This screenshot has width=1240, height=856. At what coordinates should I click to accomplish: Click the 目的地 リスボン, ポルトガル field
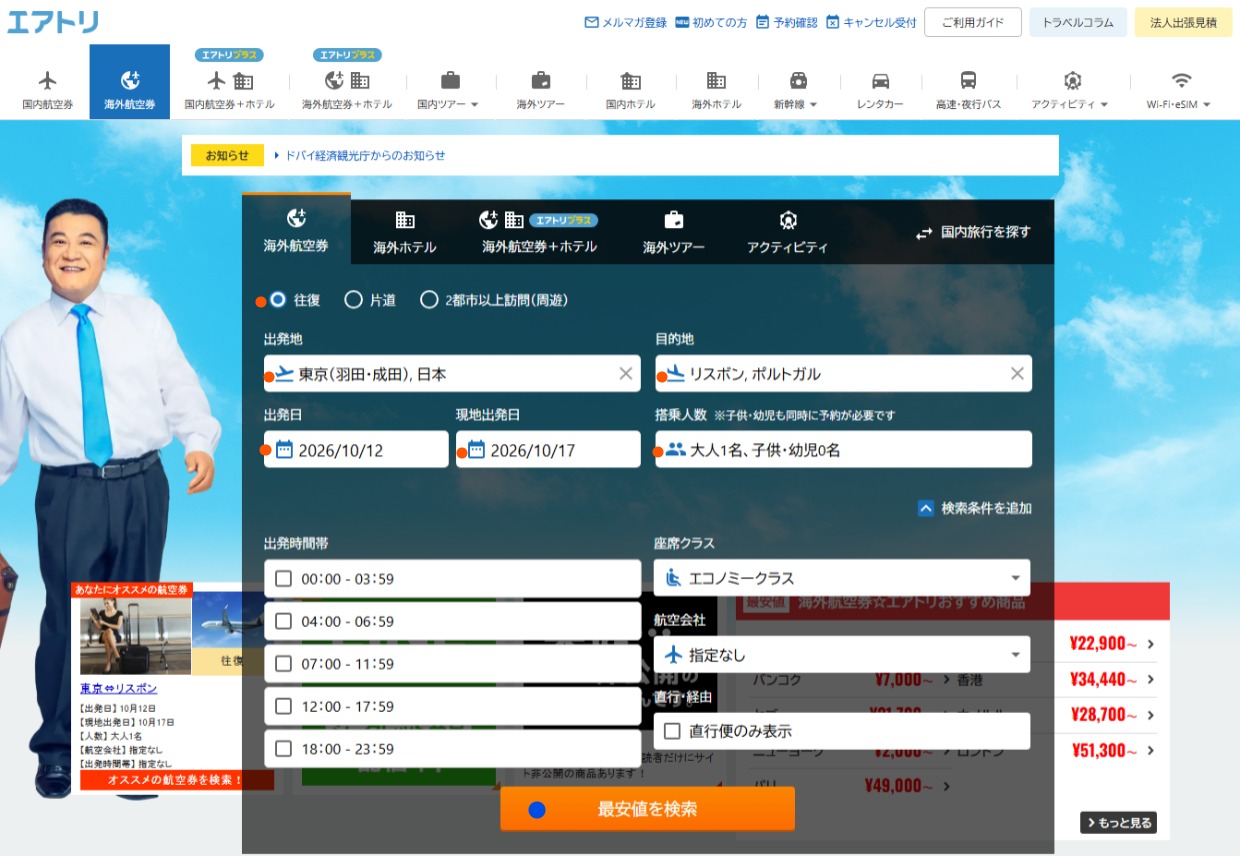[x=843, y=374]
